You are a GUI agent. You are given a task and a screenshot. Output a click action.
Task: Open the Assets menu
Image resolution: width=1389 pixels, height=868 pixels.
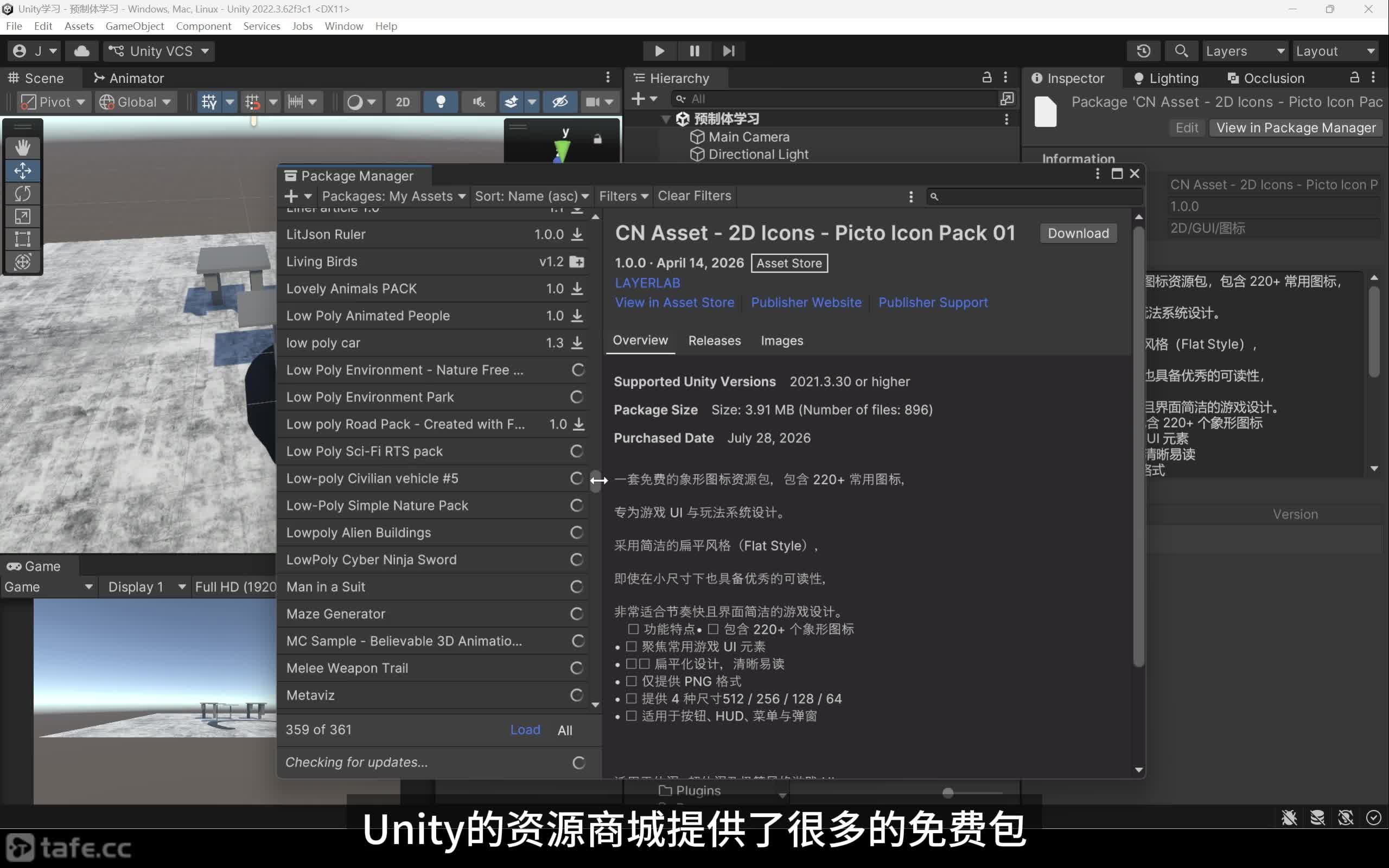click(x=79, y=26)
